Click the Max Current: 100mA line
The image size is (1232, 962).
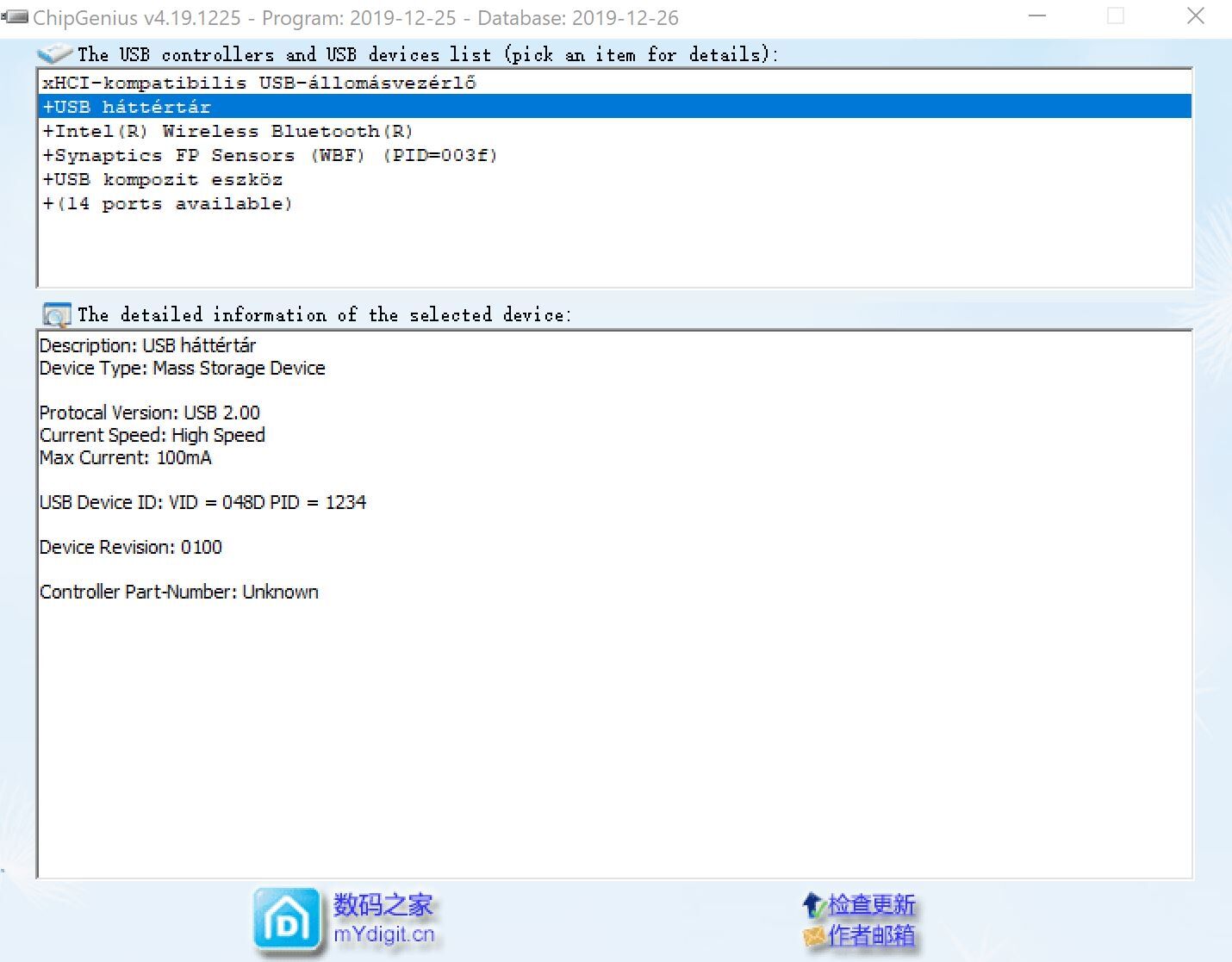126,457
